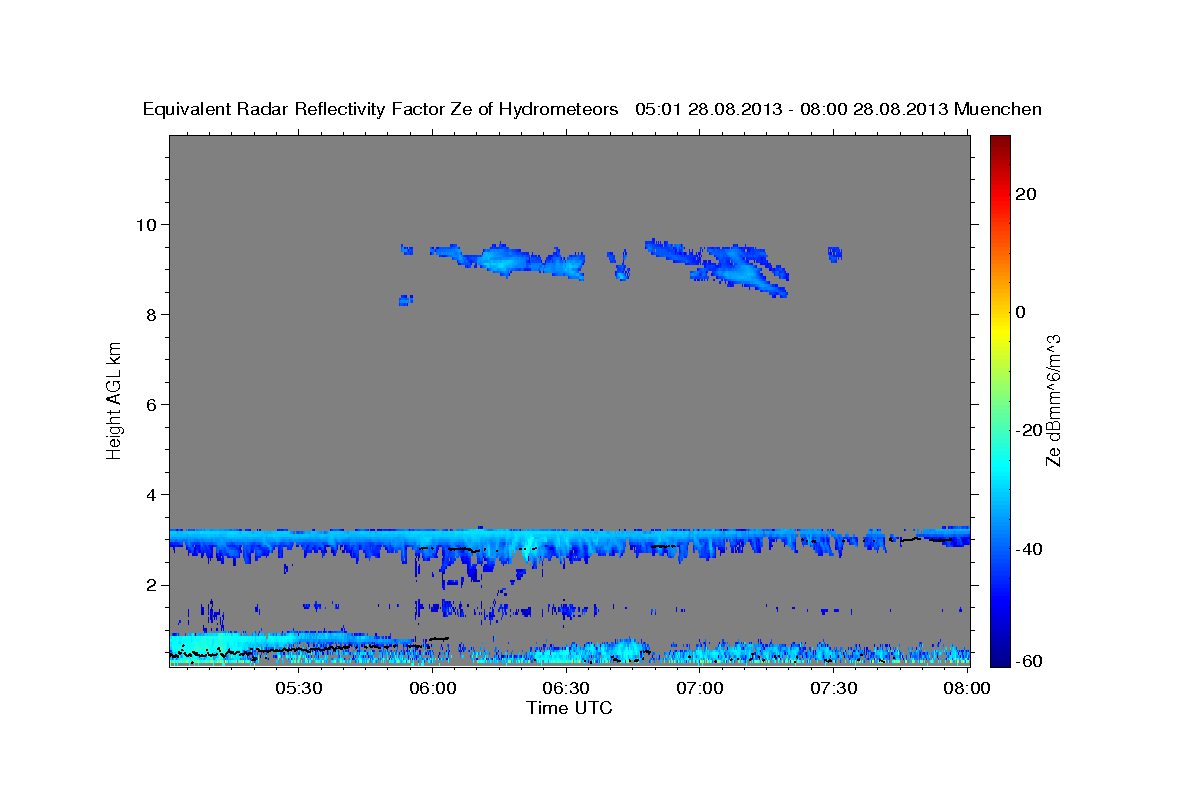
Task: Click the 08:00 time tick label
Action: click(967, 688)
